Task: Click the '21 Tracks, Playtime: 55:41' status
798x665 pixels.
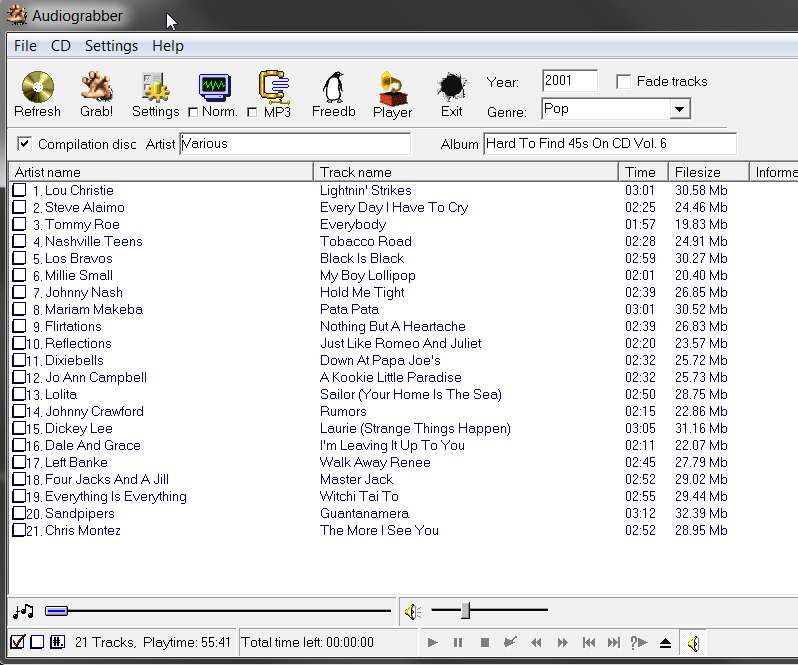Action: (152, 642)
